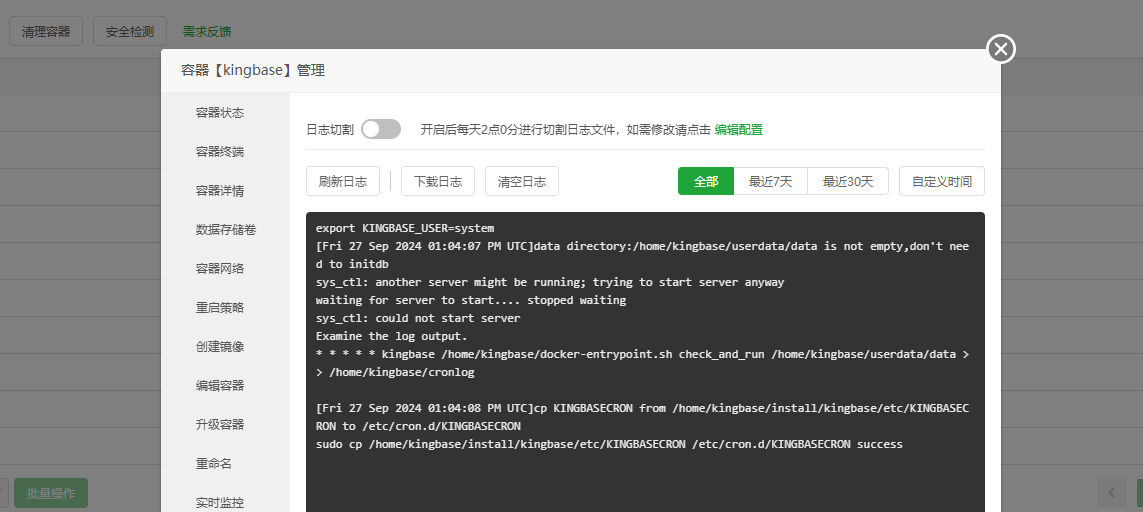The height and width of the screenshot is (512, 1143).
Task: Close the kingbase container management dialog
Action: [1001, 49]
